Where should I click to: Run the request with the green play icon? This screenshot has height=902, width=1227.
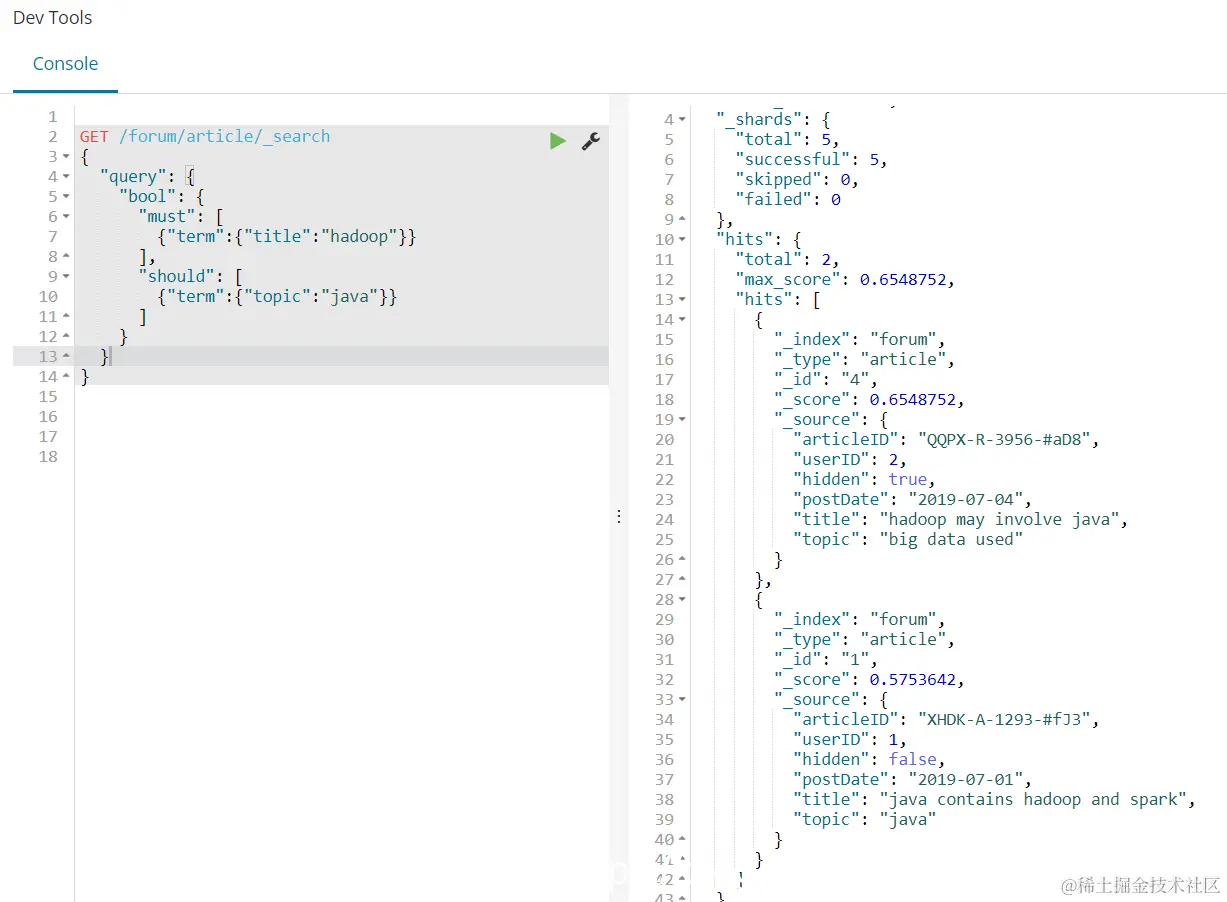click(x=558, y=141)
